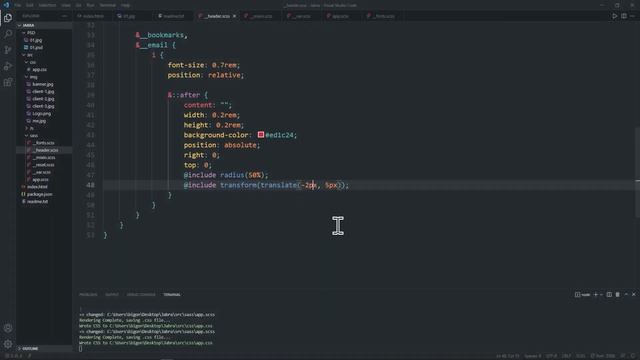Open the Extensions view
The image size is (640, 360).
(x=8, y=82)
